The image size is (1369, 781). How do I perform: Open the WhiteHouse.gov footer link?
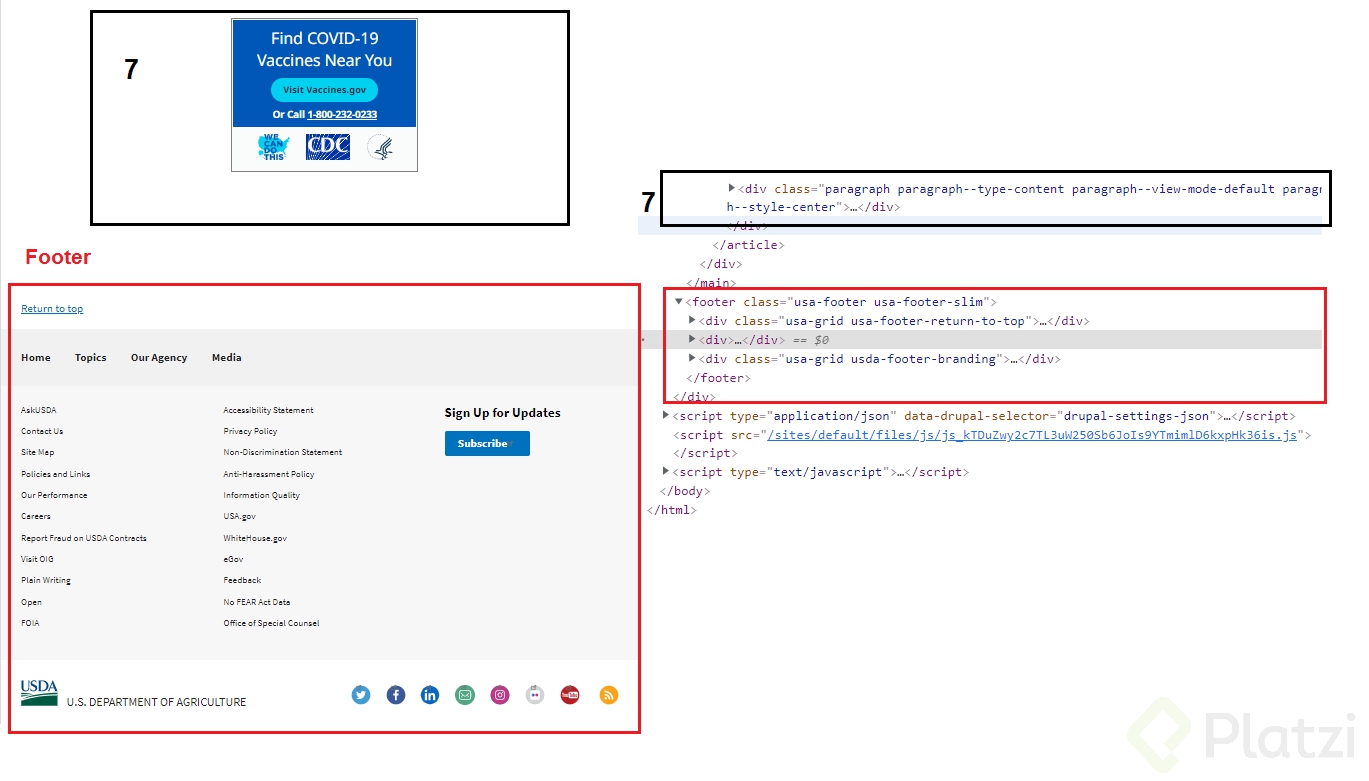tap(256, 538)
